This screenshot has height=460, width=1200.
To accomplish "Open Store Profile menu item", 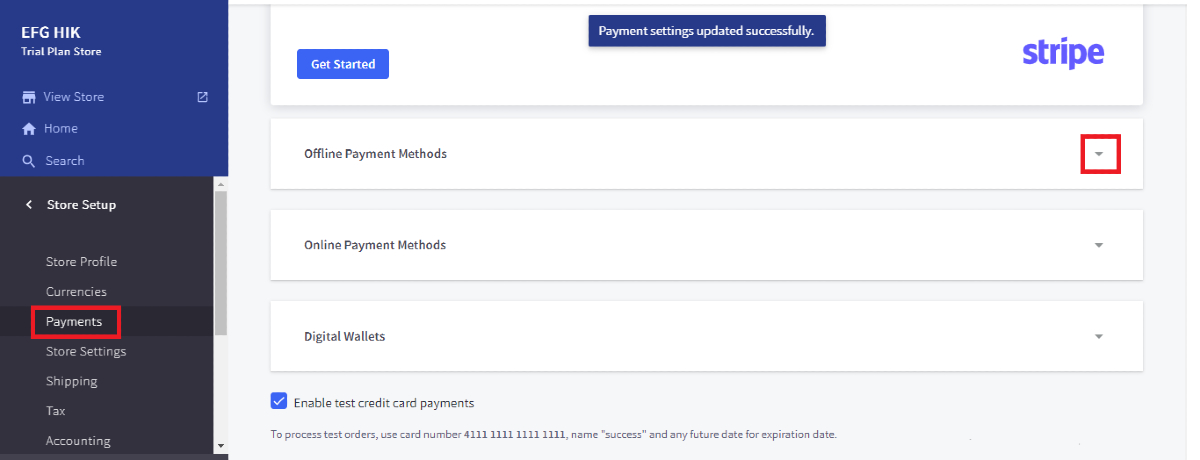I will click(x=81, y=262).
